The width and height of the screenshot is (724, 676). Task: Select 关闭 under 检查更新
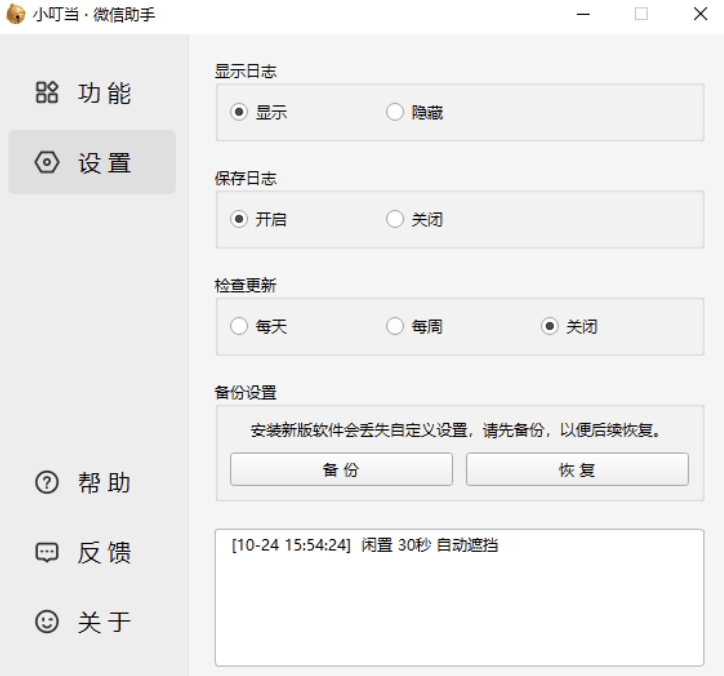[x=549, y=327]
